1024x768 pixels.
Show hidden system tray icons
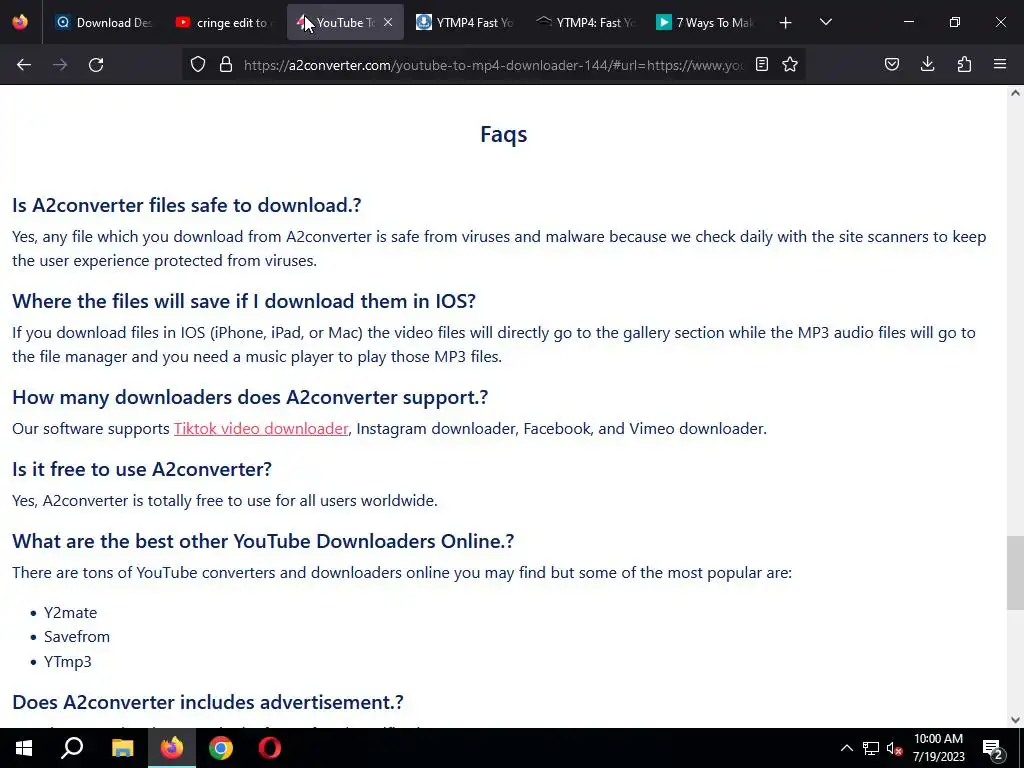pyautogui.click(x=846, y=748)
